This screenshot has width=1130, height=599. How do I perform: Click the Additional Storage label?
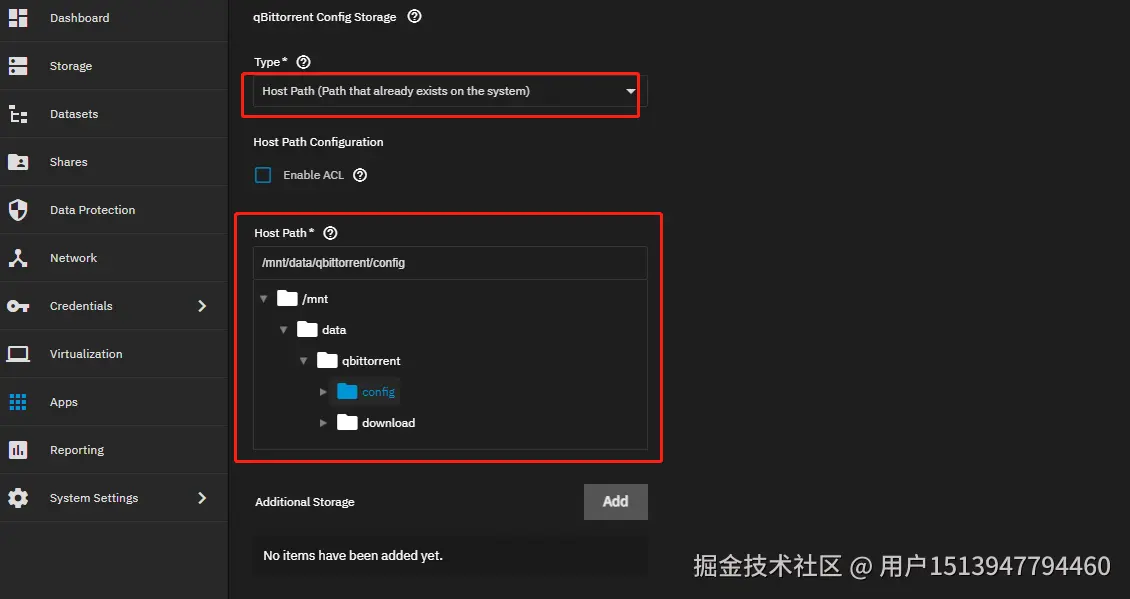305,502
